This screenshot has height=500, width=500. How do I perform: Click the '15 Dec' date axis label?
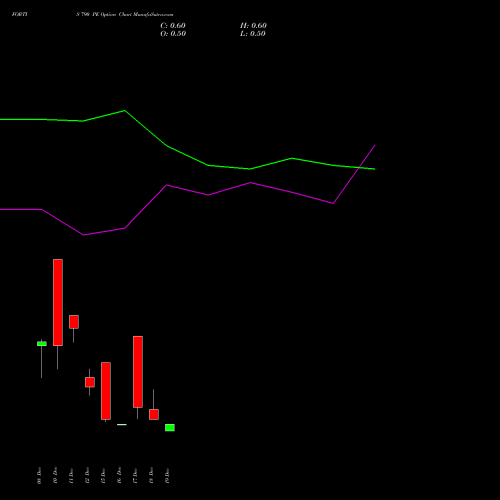[x=103, y=475]
